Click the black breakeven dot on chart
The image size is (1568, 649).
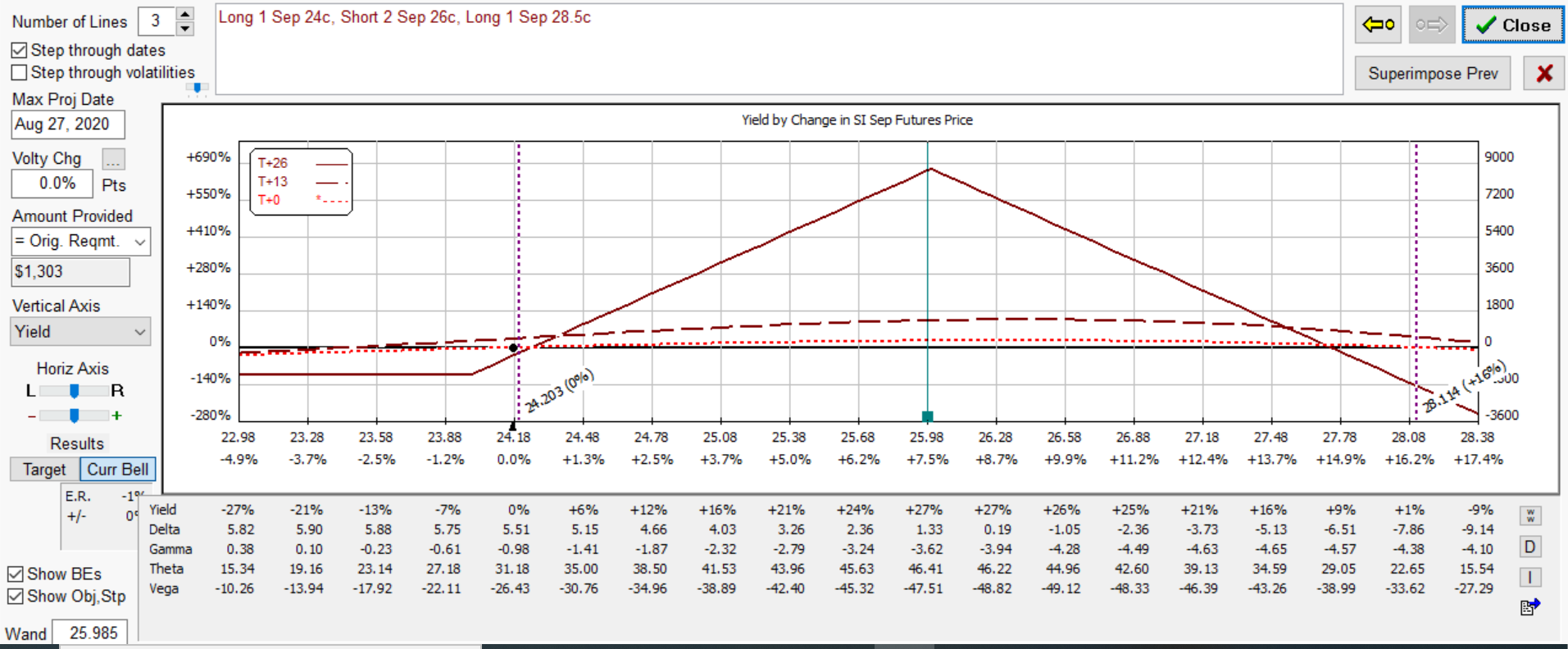514,348
